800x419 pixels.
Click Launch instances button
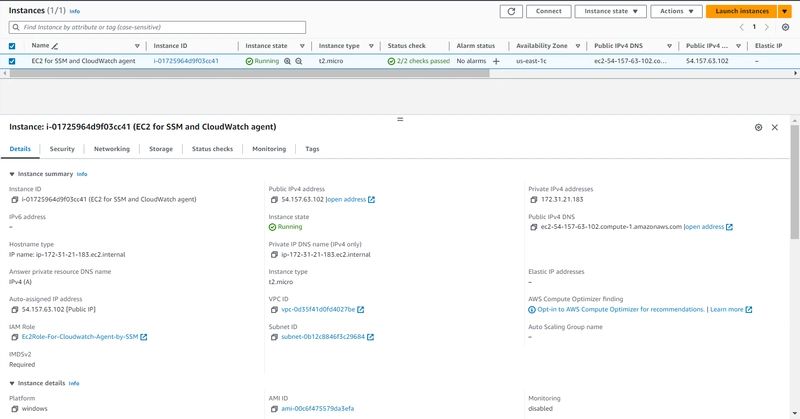(x=742, y=11)
